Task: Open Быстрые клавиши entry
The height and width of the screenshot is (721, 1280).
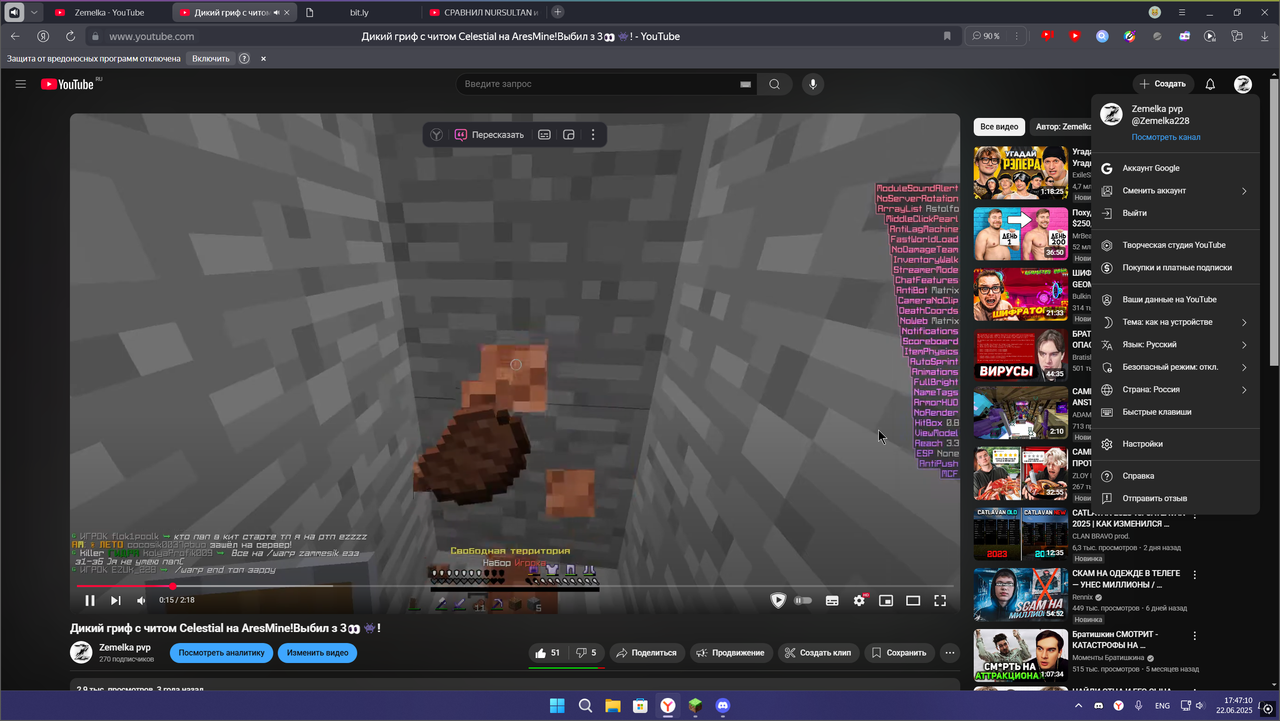Action: [x=1176, y=412]
